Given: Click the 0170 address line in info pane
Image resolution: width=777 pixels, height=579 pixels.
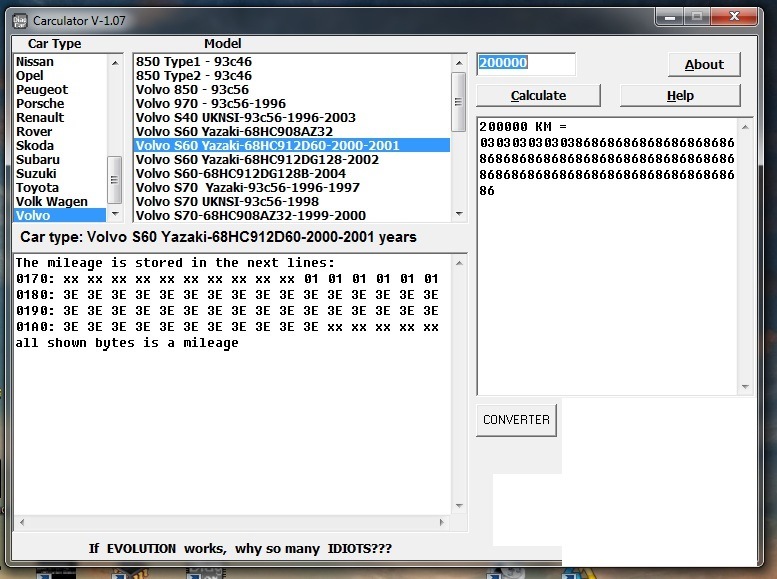Looking at the screenshot, I should (x=227, y=279).
